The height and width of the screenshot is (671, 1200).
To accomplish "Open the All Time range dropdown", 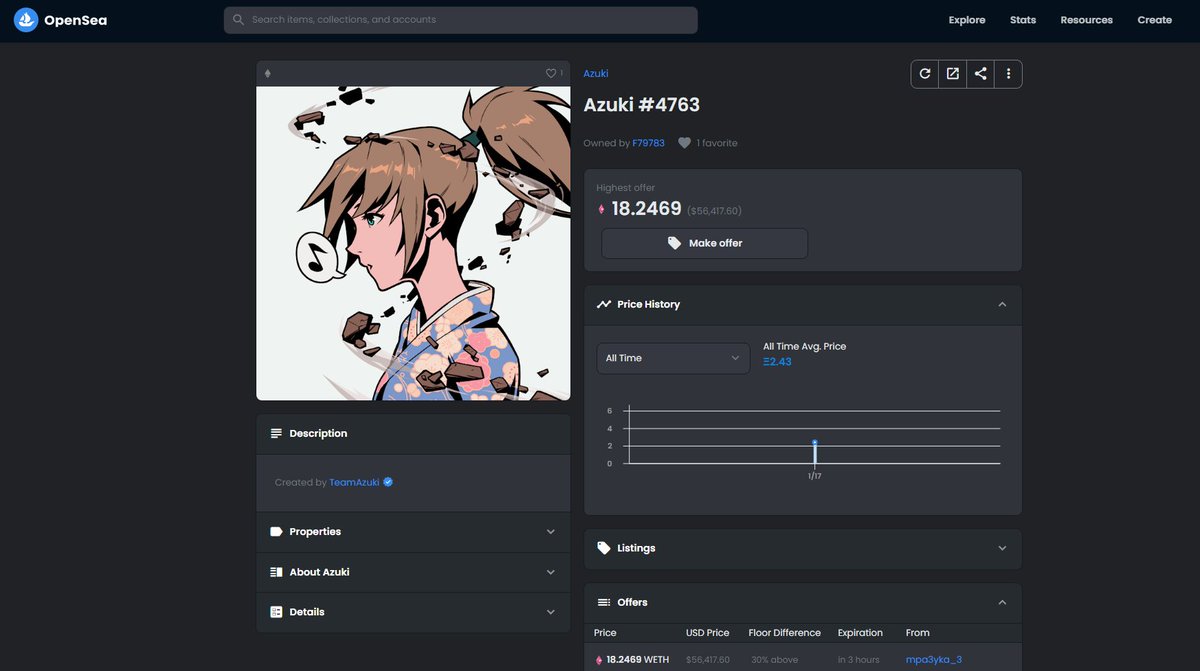I will point(673,358).
